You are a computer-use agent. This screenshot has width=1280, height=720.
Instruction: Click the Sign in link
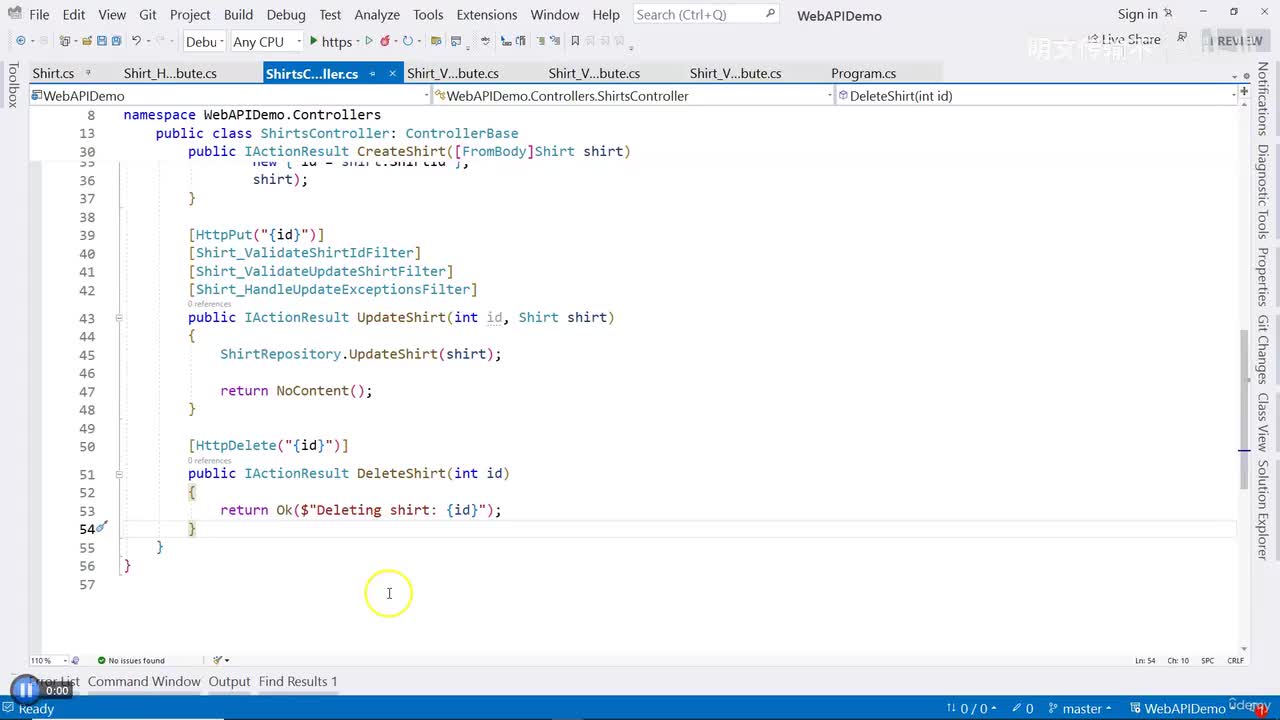[1137, 14]
